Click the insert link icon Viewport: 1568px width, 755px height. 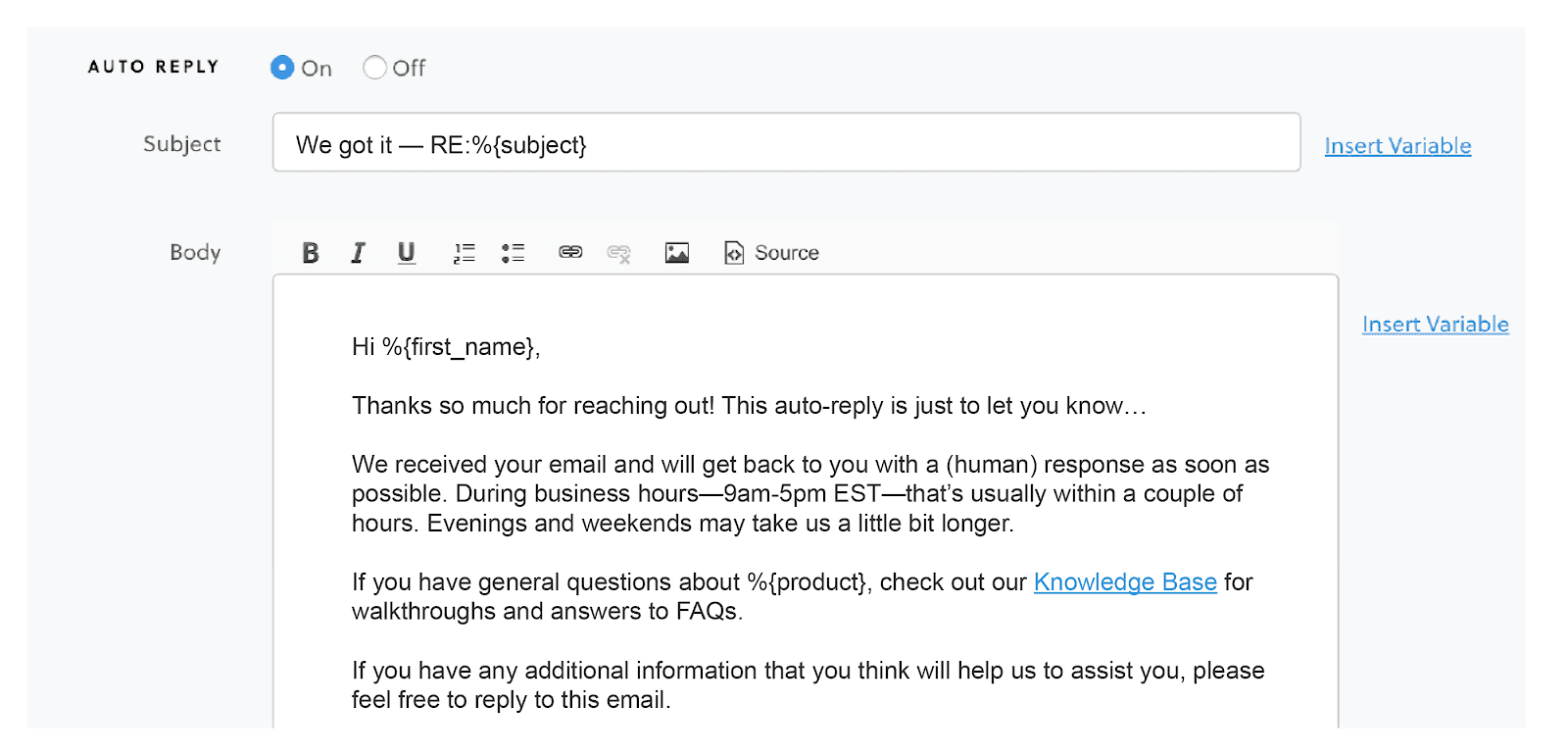570,253
